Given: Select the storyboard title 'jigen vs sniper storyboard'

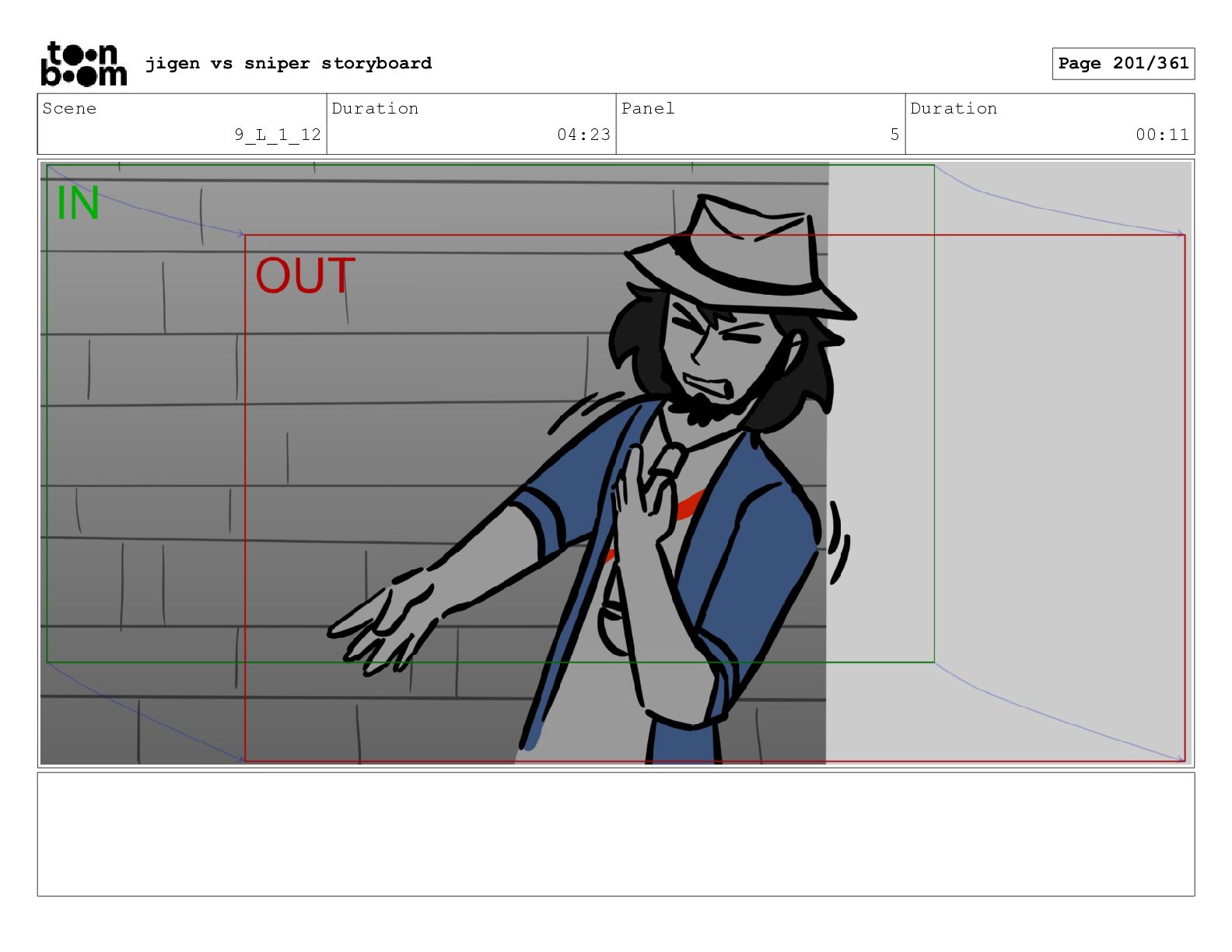Looking at the screenshot, I should (x=289, y=63).
